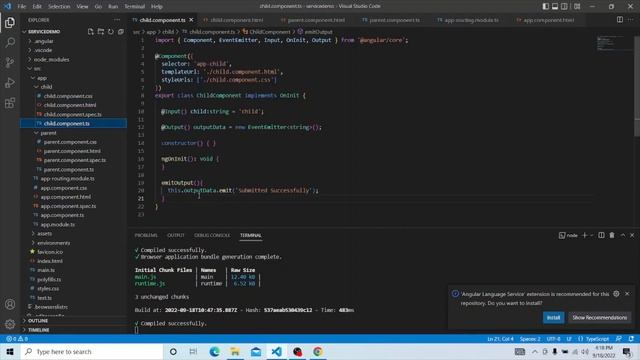Open the Accounts menu icon
The width and height of the screenshot is (640, 360).
click(x=10, y=304)
